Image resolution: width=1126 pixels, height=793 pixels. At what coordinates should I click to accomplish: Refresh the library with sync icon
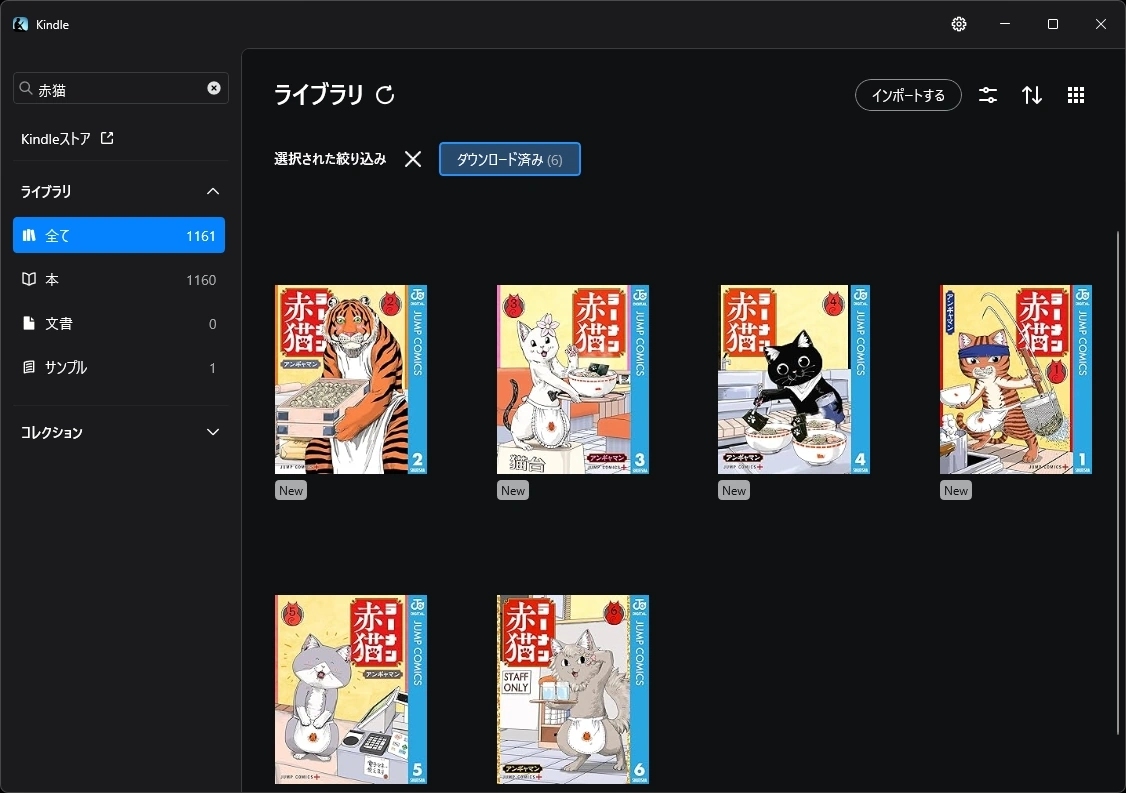click(x=386, y=95)
